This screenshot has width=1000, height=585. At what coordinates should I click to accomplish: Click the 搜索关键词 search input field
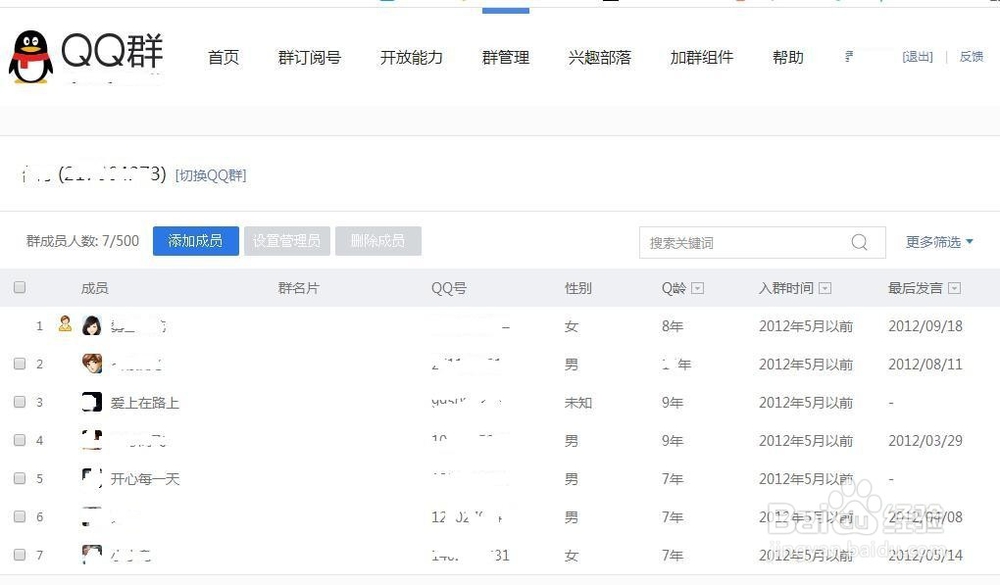745,242
